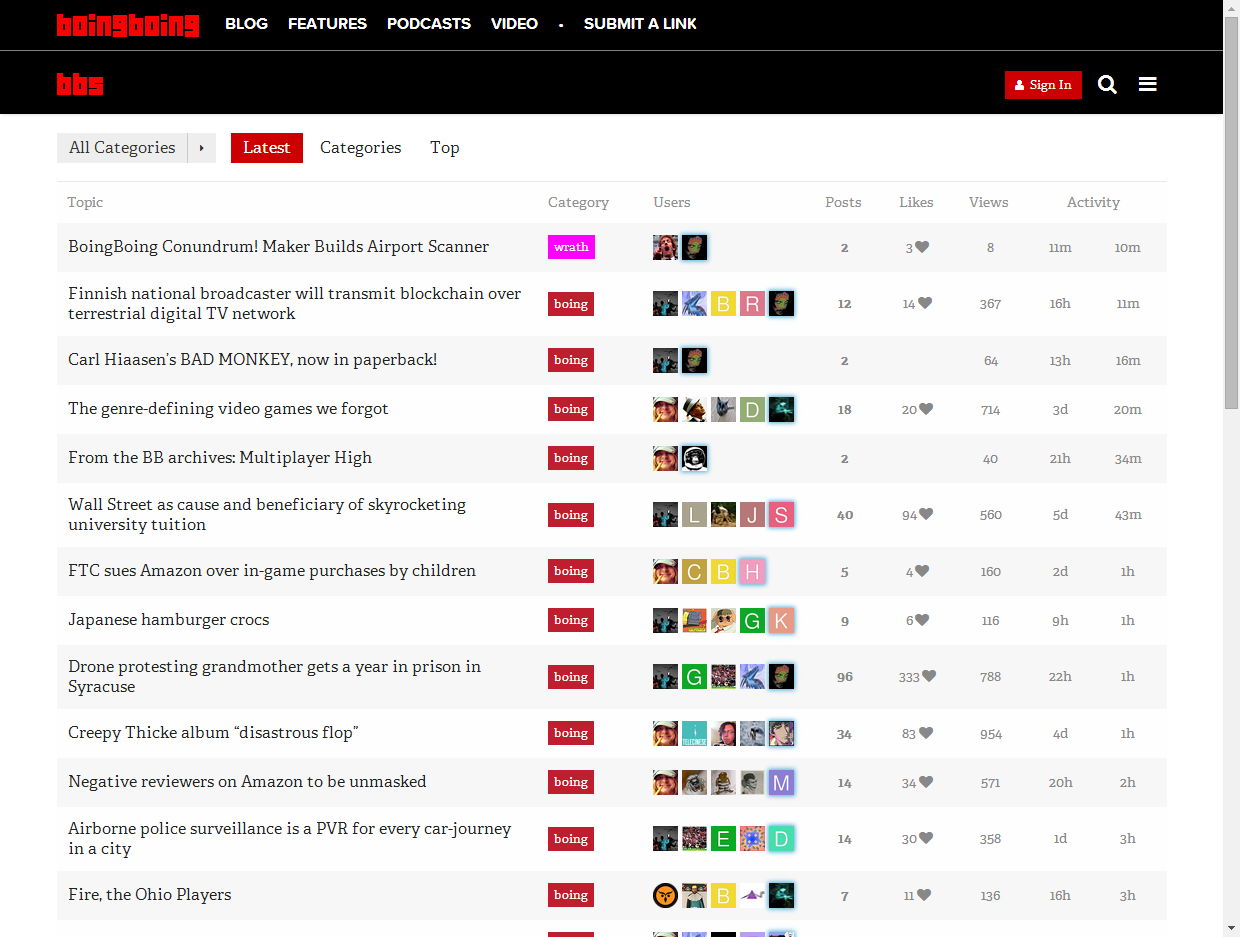Click orange C avatar in FTC Amazon row
The height and width of the screenshot is (937, 1240).
pos(694,572)
